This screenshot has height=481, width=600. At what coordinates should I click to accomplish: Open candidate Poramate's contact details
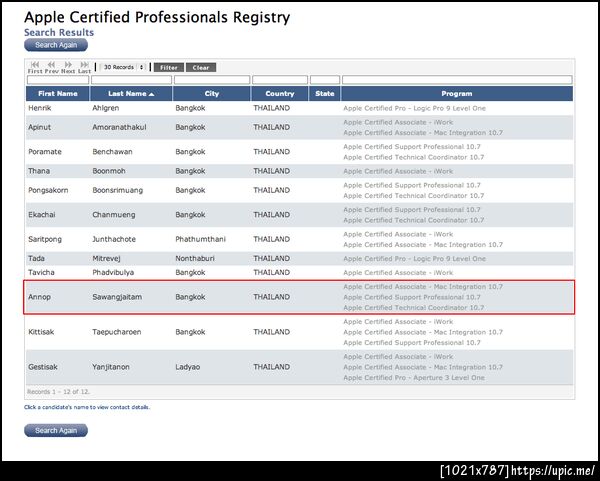pos(45,152)
